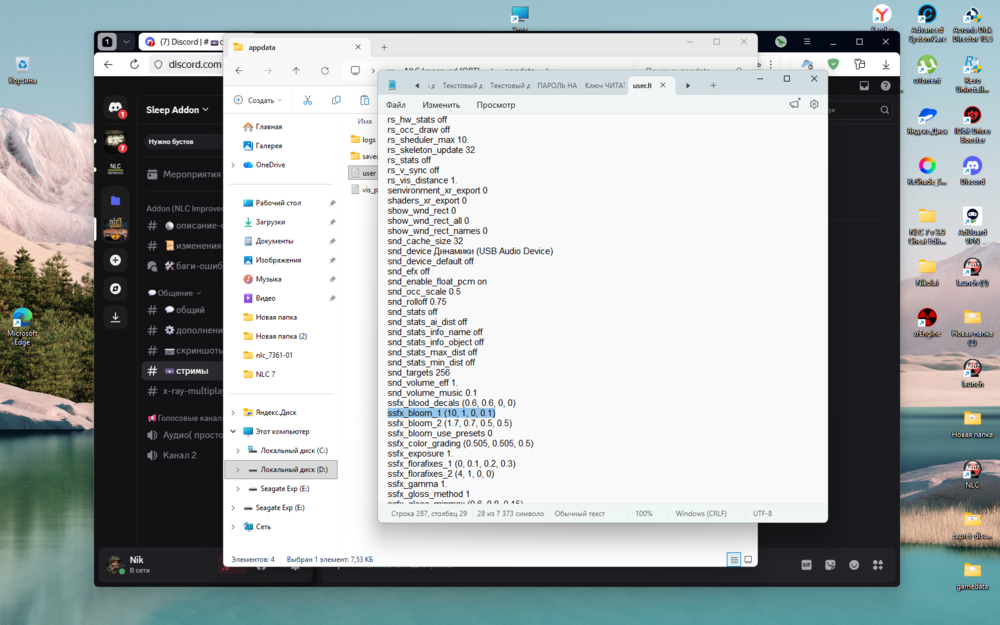Expand Локальный диск (D:) node
The height and width of the screenshot is (625, 1000).
(238, 470)
